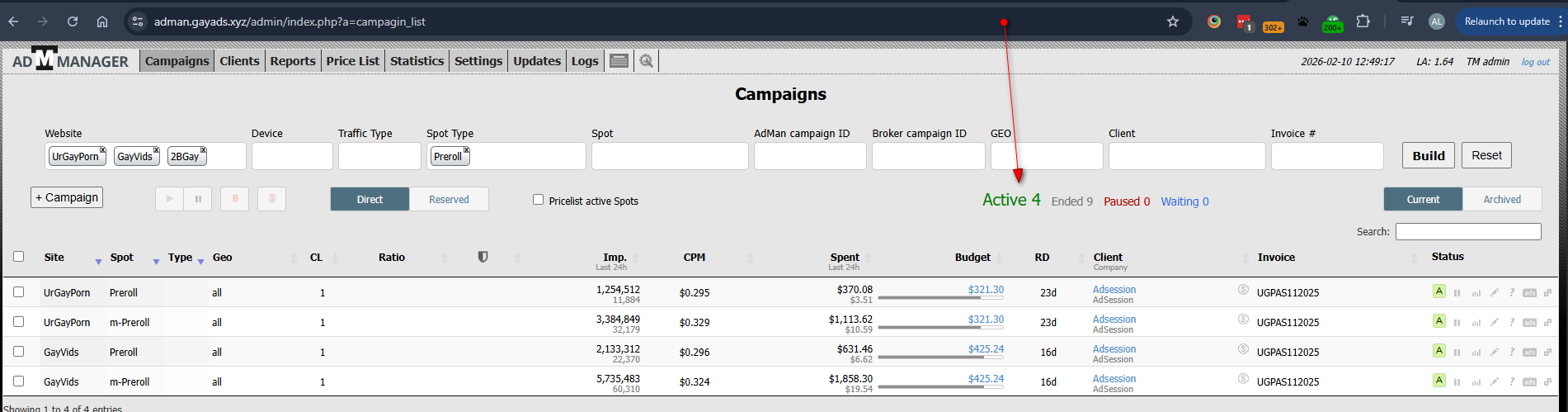Screen dimensions: 1568x412
Task: Open the Reports menu
Action: tap(293, 61)
